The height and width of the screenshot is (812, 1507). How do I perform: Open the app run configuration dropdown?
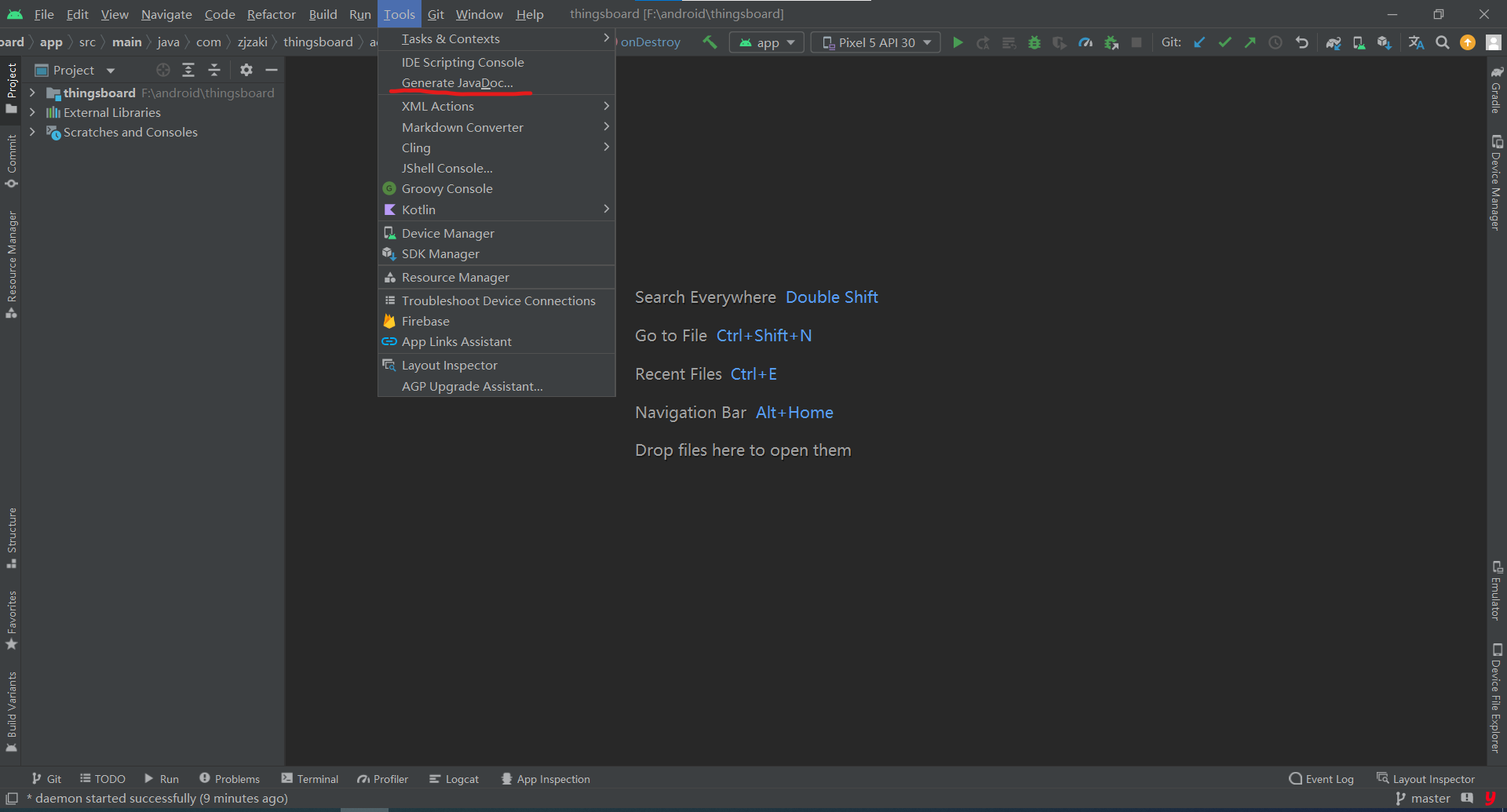click(x=767, y=42)
